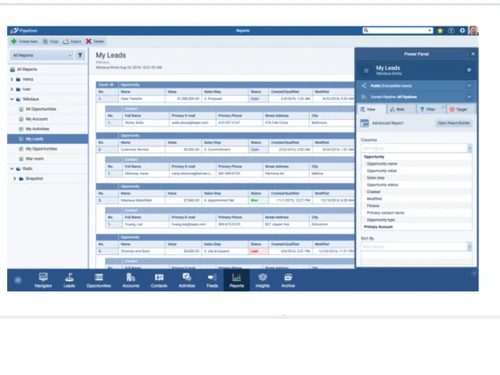Open the My Account report
The height and width of the screenshot is (375, 500).
pos(37,119)
